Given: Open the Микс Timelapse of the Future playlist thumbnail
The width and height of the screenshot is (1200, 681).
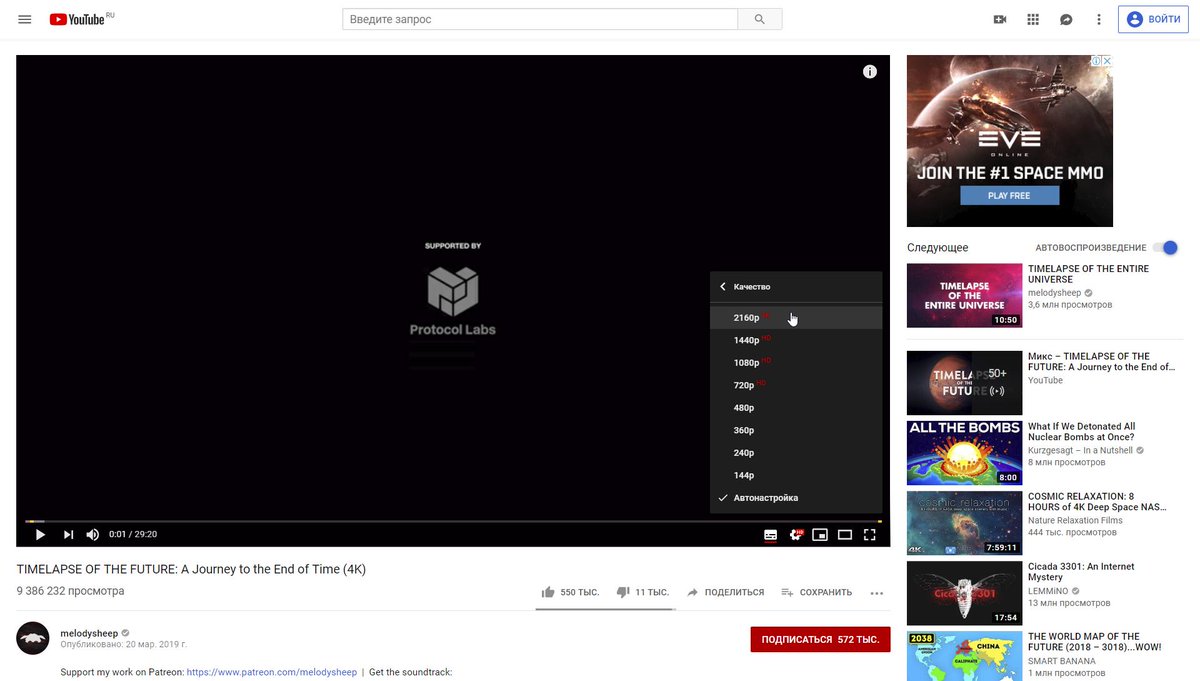Looking at the screenshot, I should point(964,382).
